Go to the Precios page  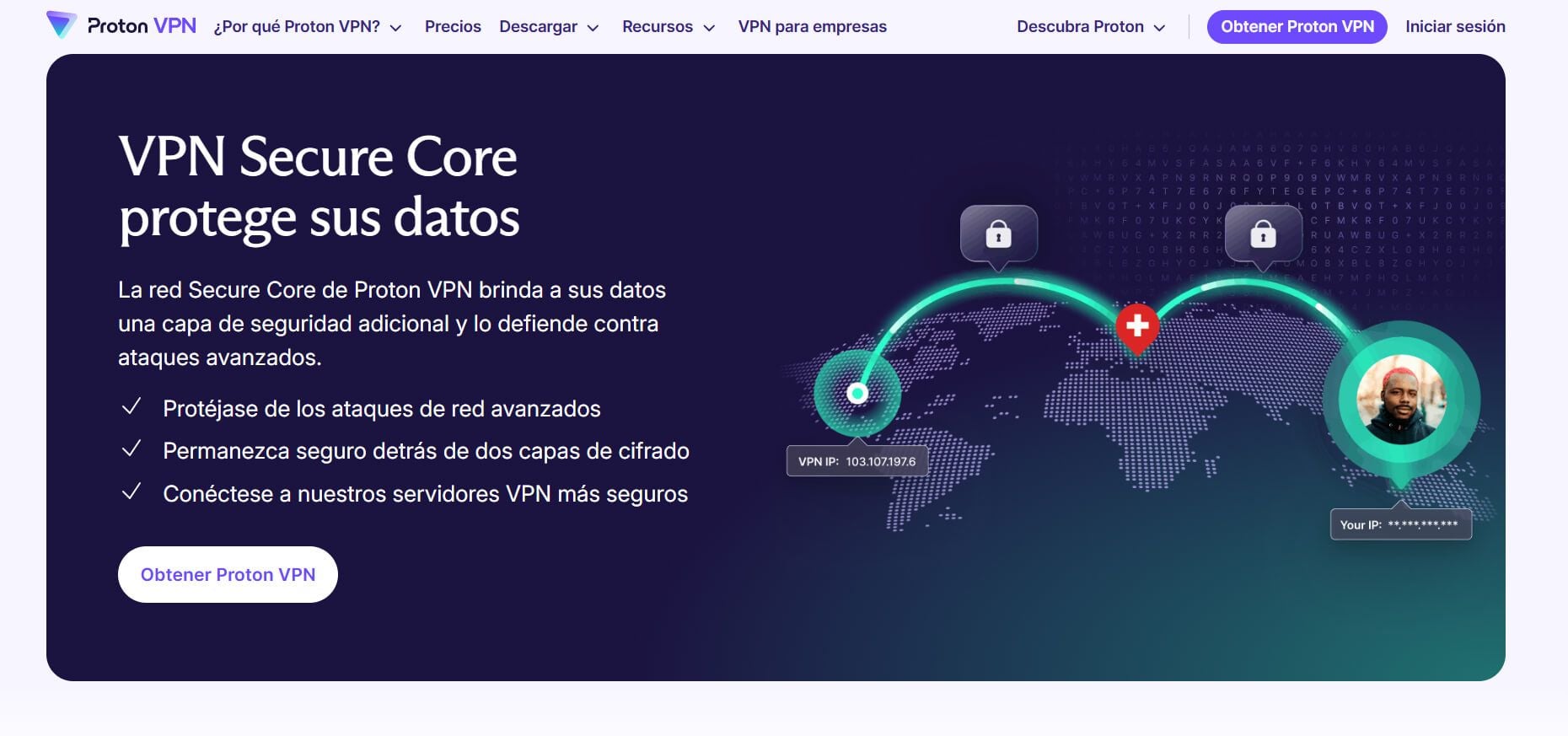pyautogui.click(x=453, y=27)
